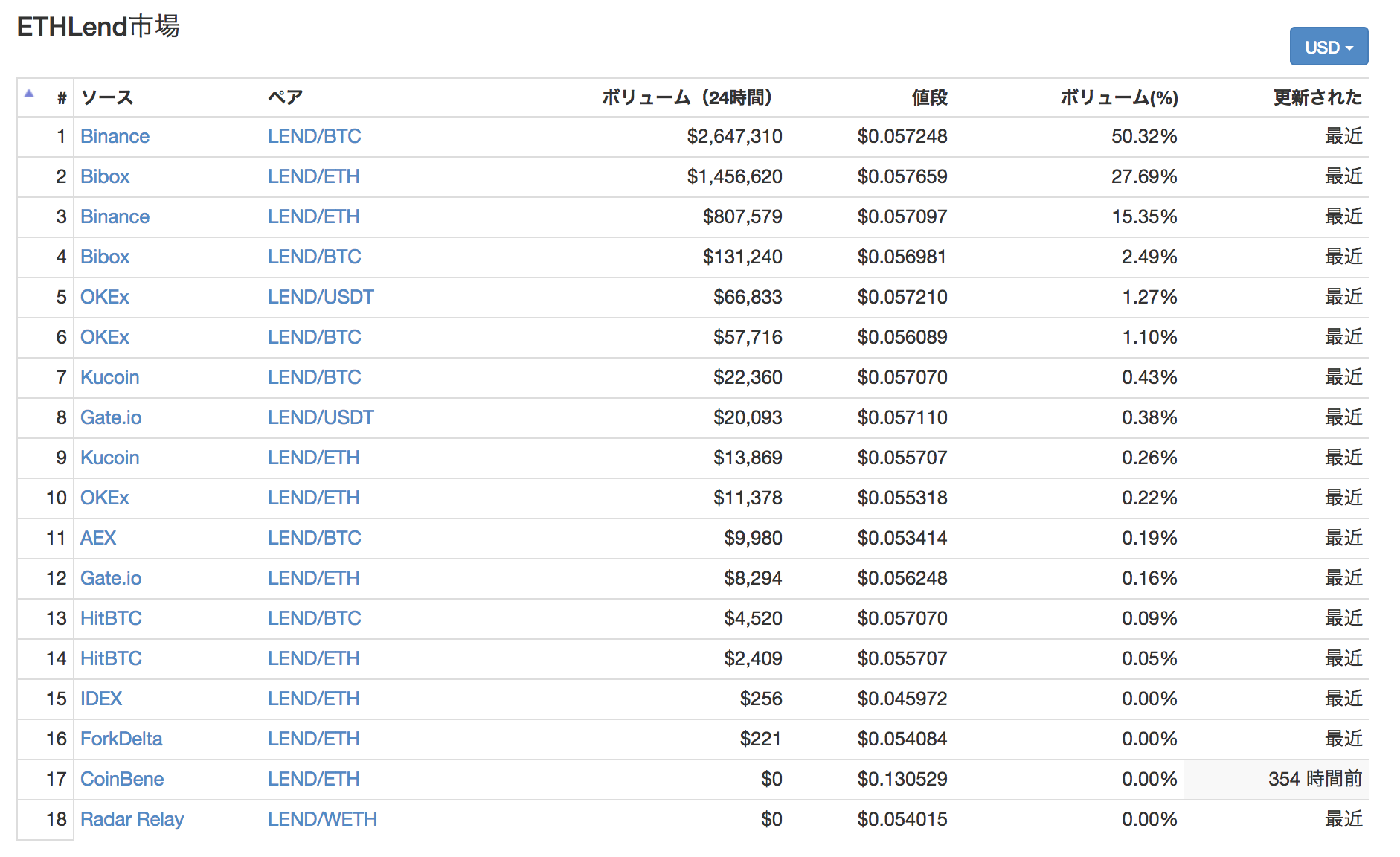Open Binance link in row 3
The height and width of the screenshot is (857, 1400).
tap(115, 216)
